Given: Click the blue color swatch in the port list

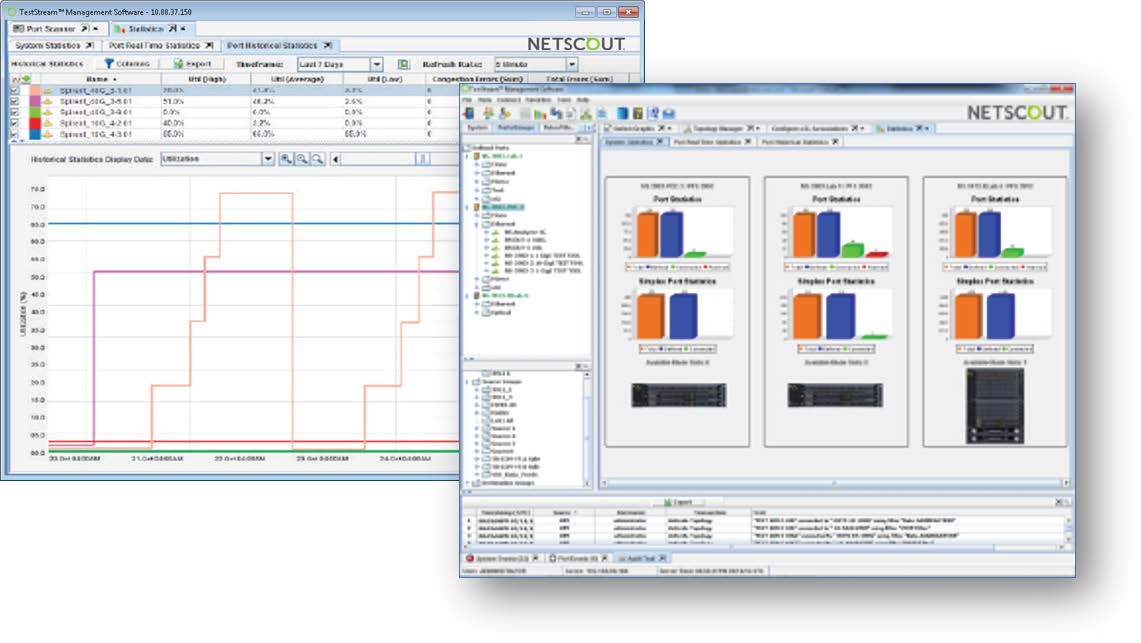Looking at the screenshot, I should [x=34, y=134].
